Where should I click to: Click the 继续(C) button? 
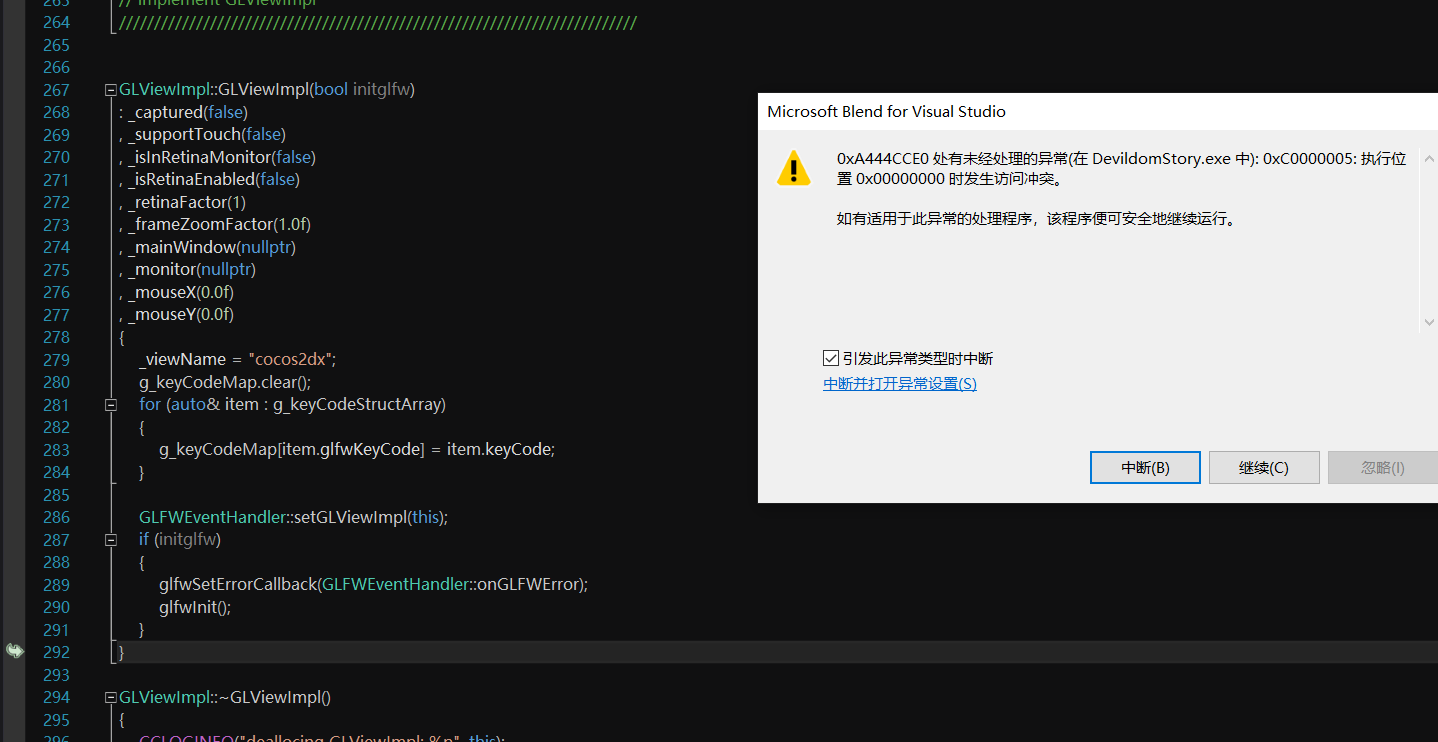coord(1264,467)
